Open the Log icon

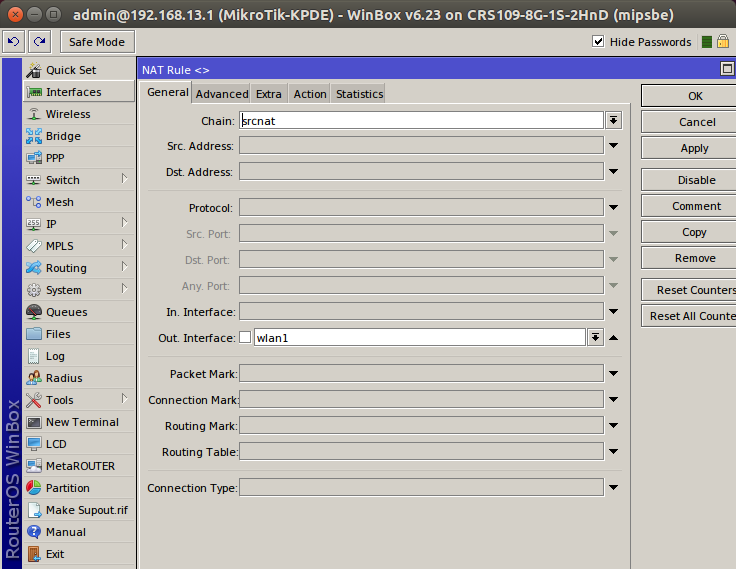click(x=34, y=356)
